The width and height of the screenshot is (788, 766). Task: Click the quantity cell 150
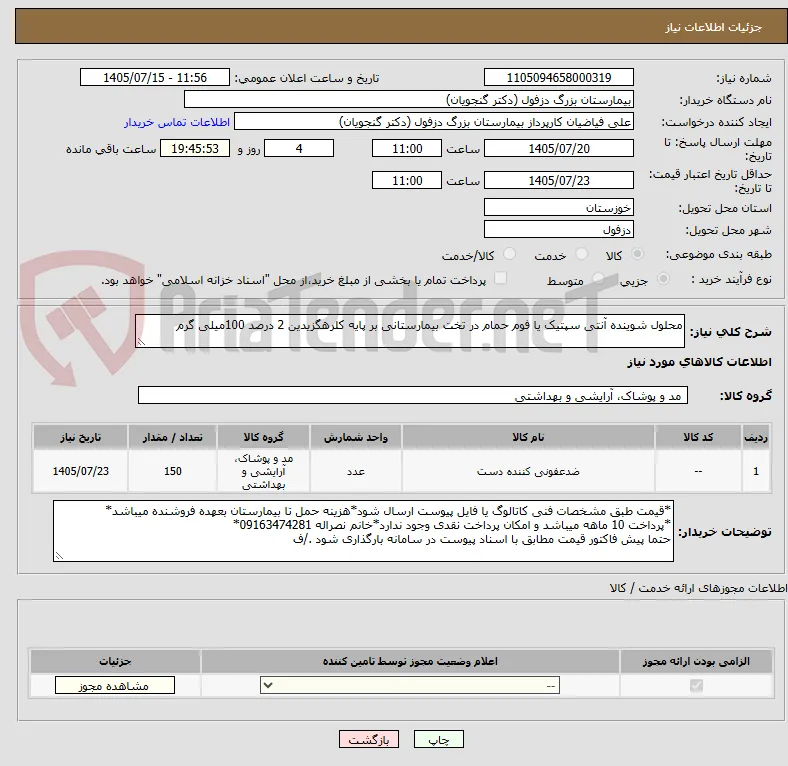(172, 471)
